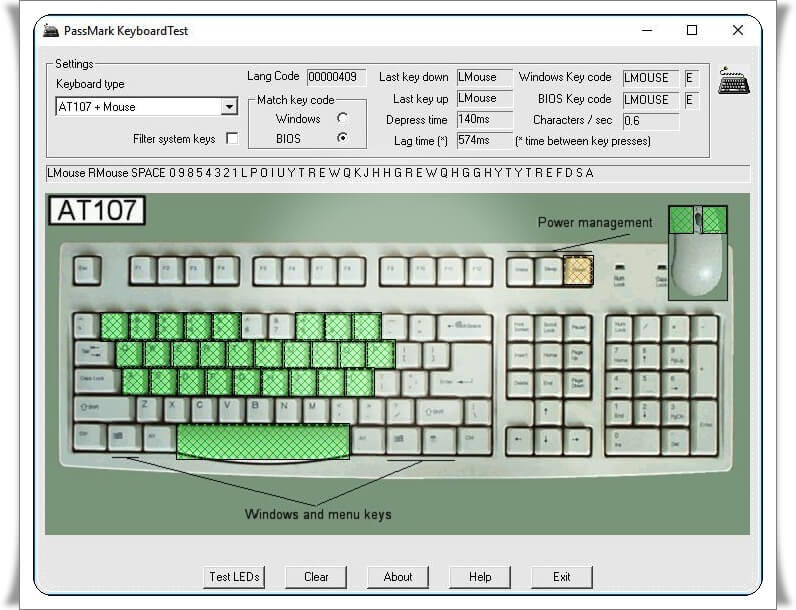Click the Windows and menu keys caption
This screenshot has width=796, height=610.
tap(318, 515)
